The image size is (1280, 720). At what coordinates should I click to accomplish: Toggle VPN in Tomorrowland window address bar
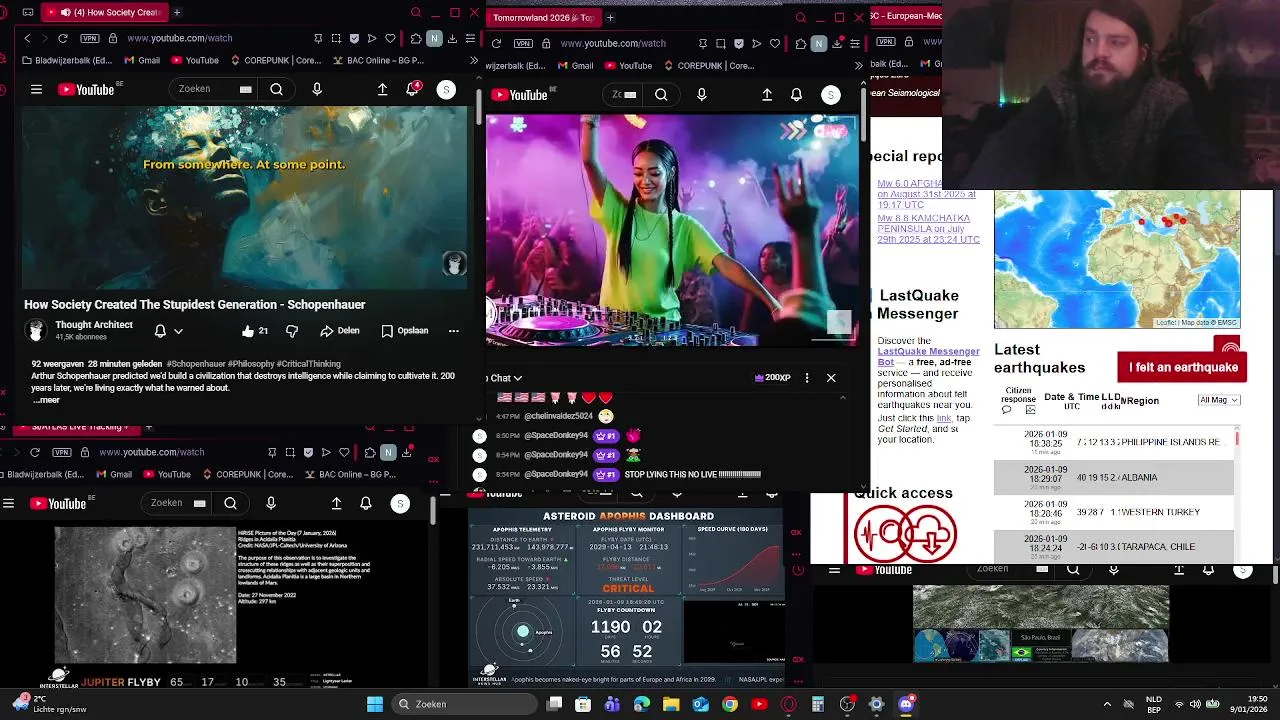(523, 43)
